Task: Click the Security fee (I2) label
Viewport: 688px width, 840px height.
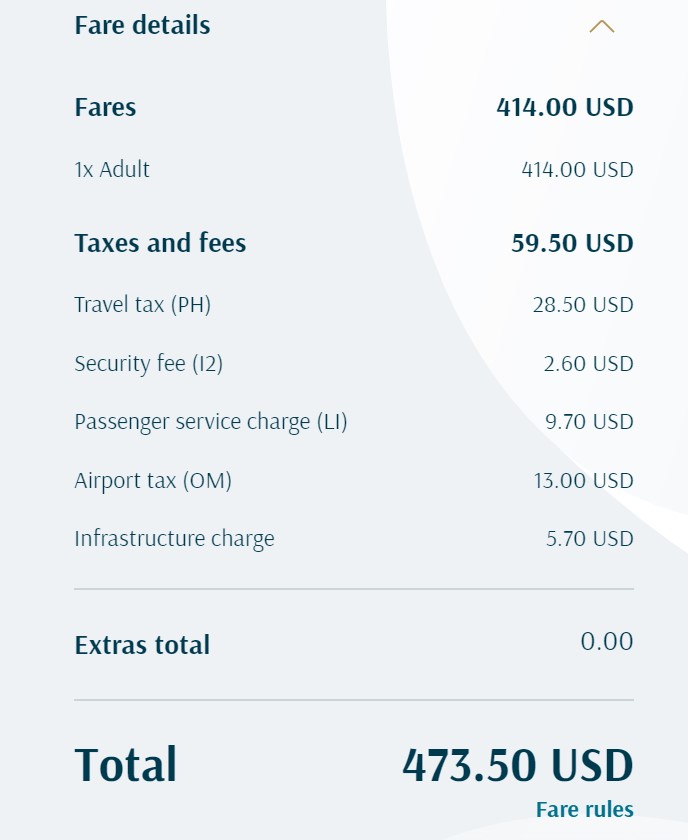Action: [x=148, y=363]
